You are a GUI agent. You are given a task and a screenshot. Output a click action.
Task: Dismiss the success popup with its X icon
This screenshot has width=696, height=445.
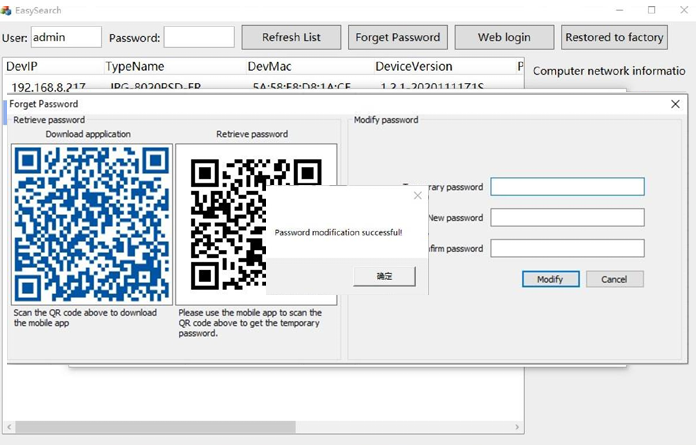(417, 195)
